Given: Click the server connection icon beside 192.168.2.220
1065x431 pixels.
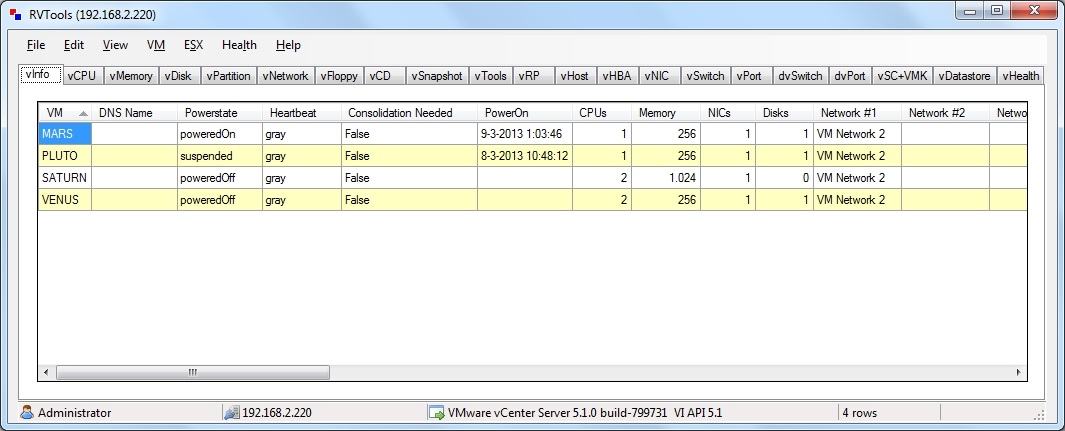Looking at the screenshot, I should point(232,412).
